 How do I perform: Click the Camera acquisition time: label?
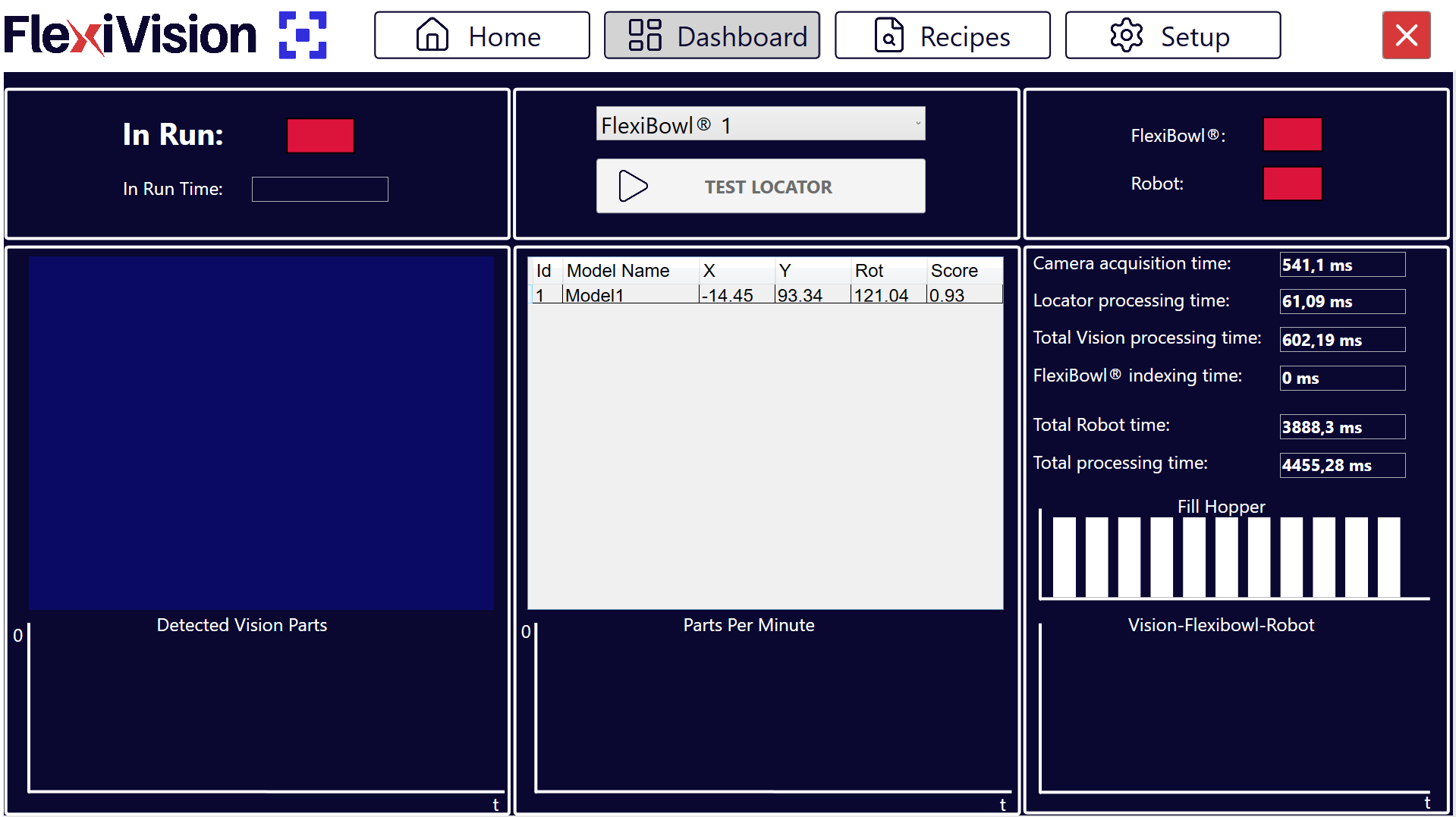[x=1131, y=263]
